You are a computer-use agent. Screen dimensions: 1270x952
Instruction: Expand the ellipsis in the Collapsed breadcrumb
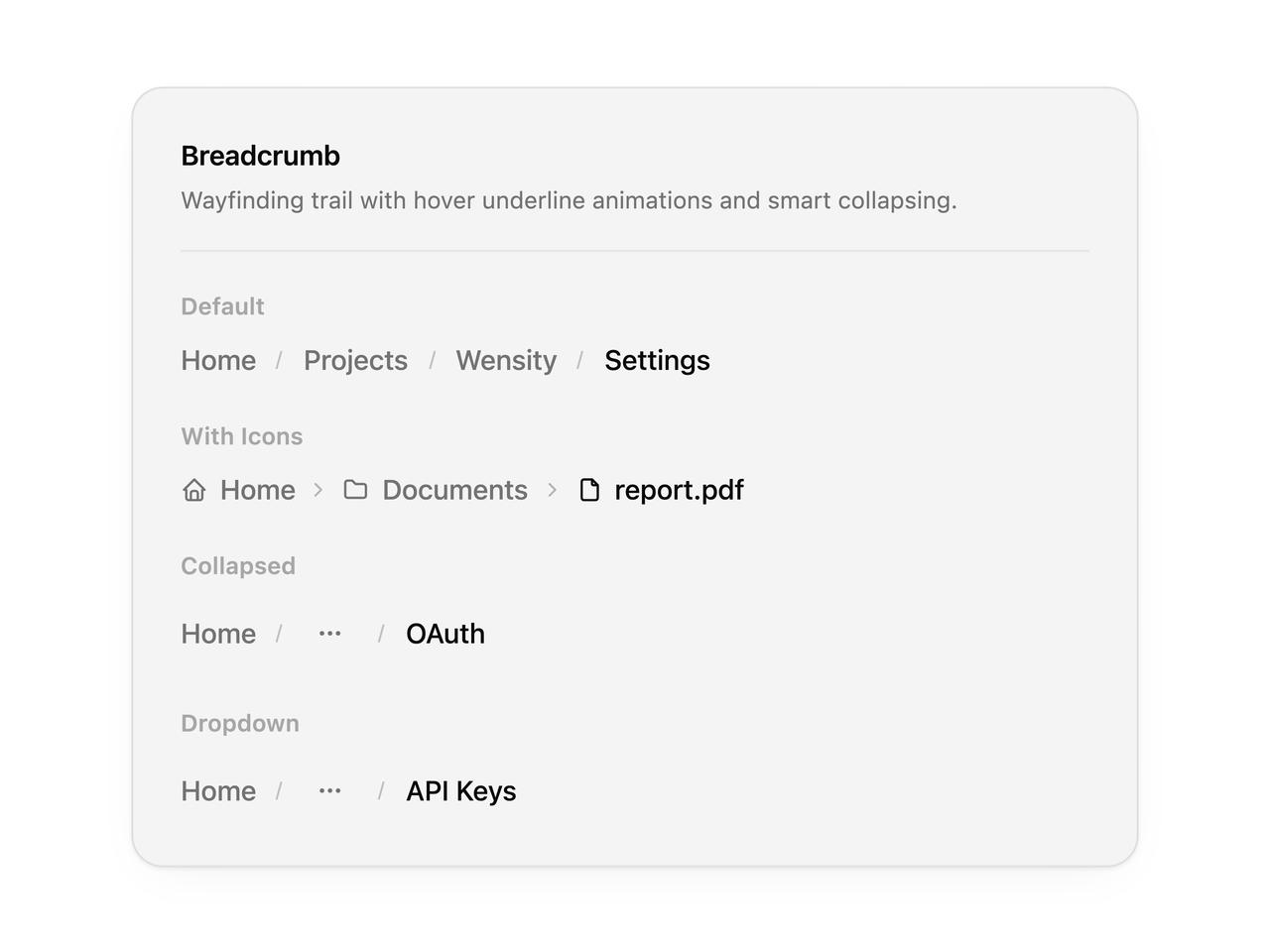point(330,634)
